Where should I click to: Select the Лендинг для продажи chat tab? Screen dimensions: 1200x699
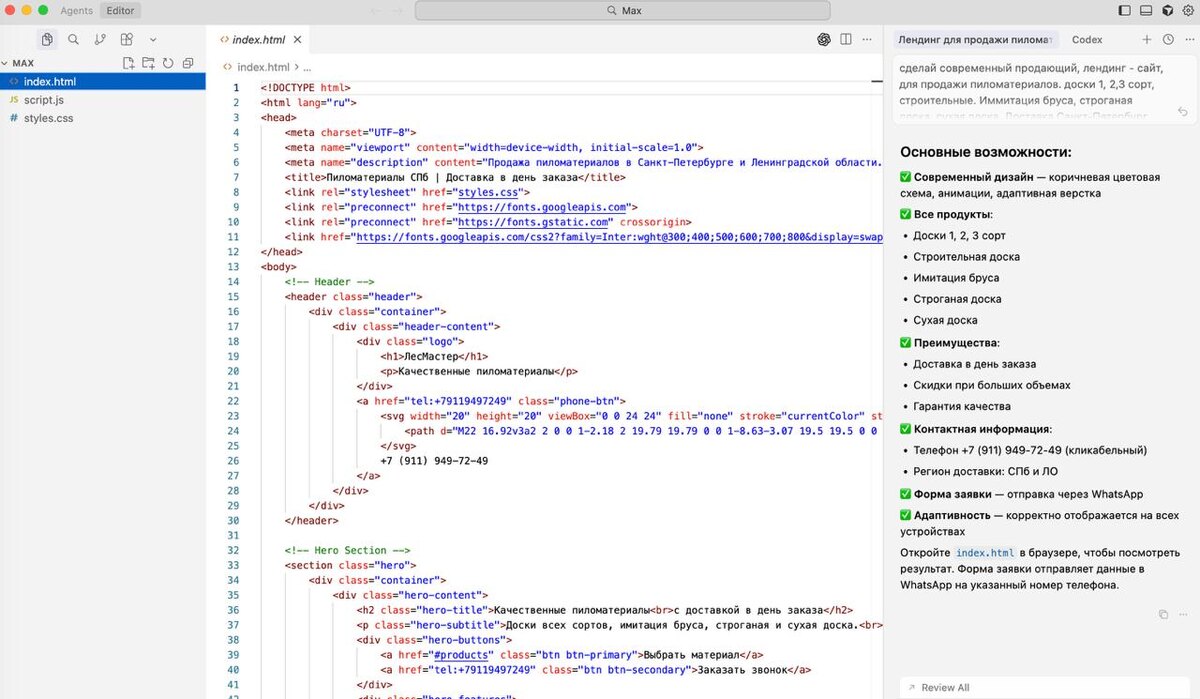click(974, 40)
